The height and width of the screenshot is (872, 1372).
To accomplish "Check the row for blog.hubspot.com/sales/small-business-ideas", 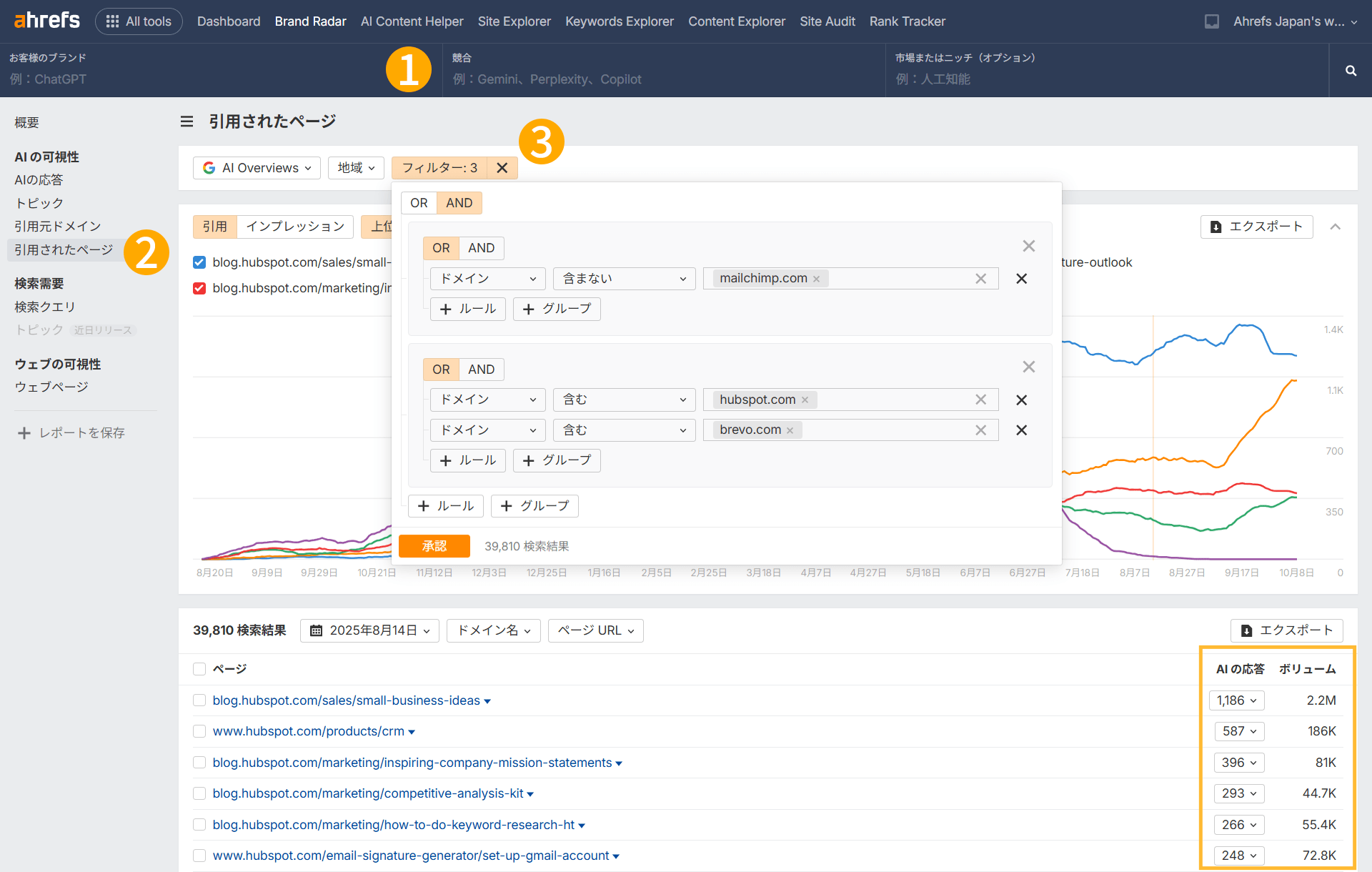I will (199, 700).
